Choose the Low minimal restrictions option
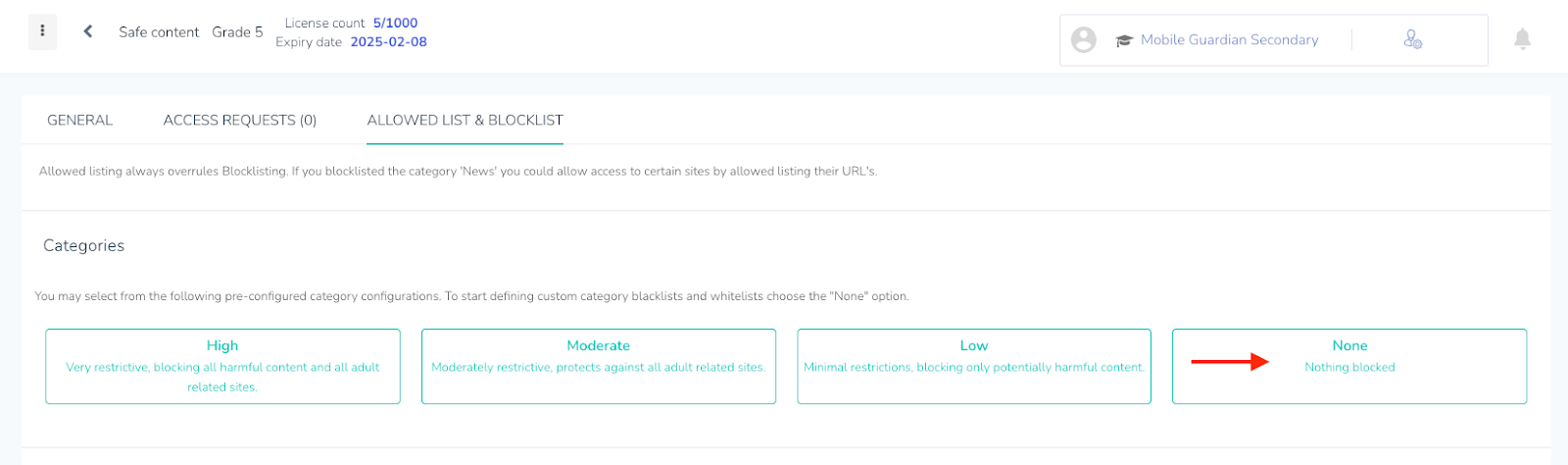The height and width of the screenshot is (465, 1568). tap(974, 366)
